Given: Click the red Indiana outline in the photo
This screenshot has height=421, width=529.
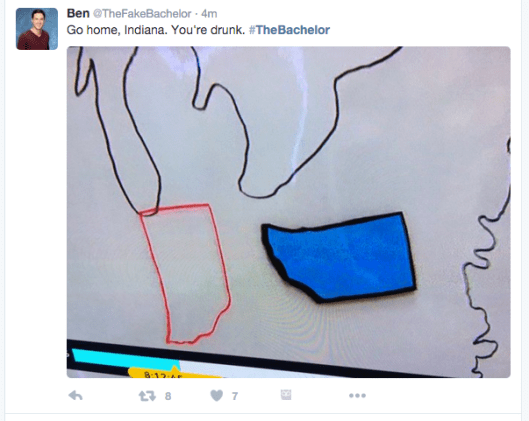Looking at the screenshot, I should [186, 274].
